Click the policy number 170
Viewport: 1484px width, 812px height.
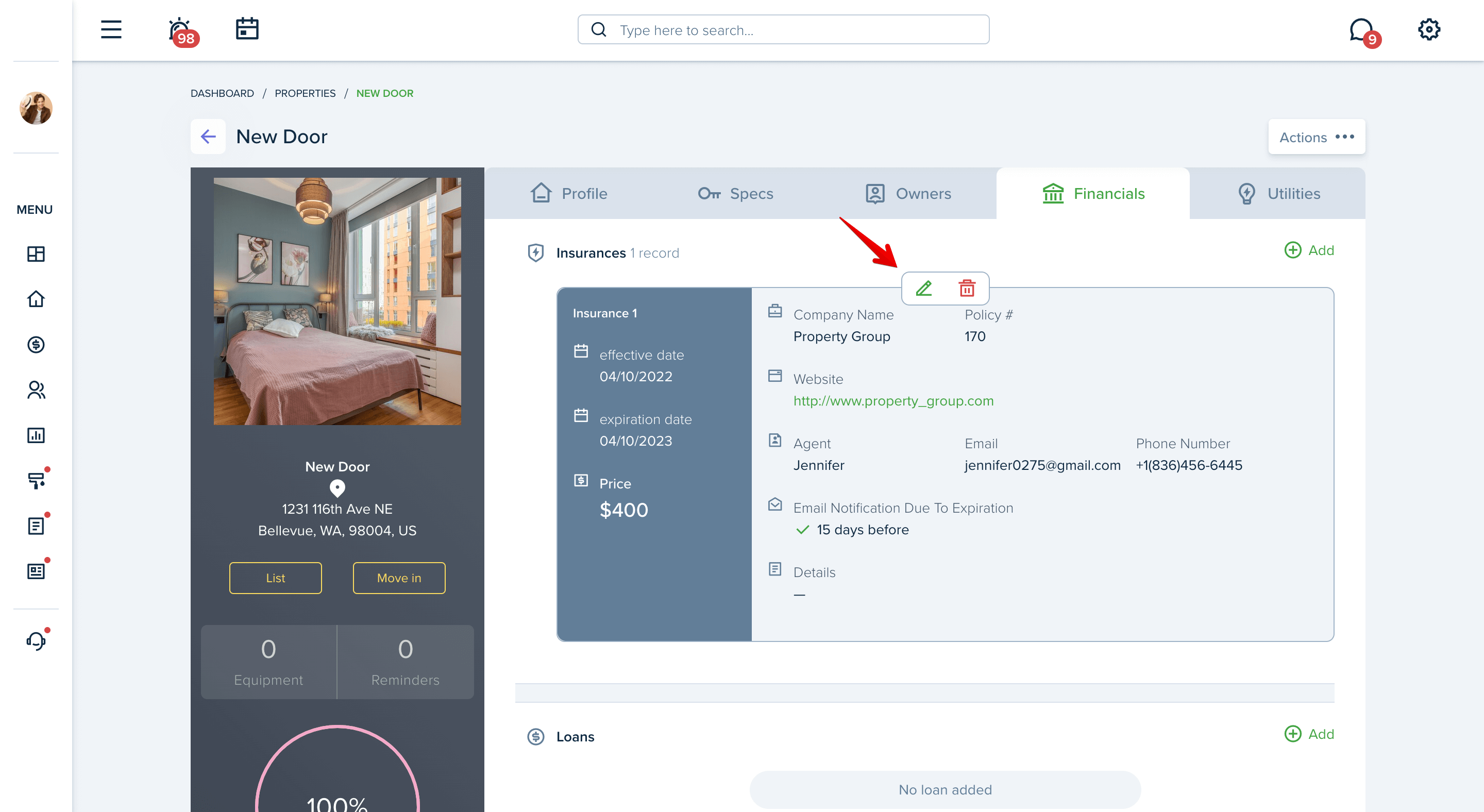(975, 336)
